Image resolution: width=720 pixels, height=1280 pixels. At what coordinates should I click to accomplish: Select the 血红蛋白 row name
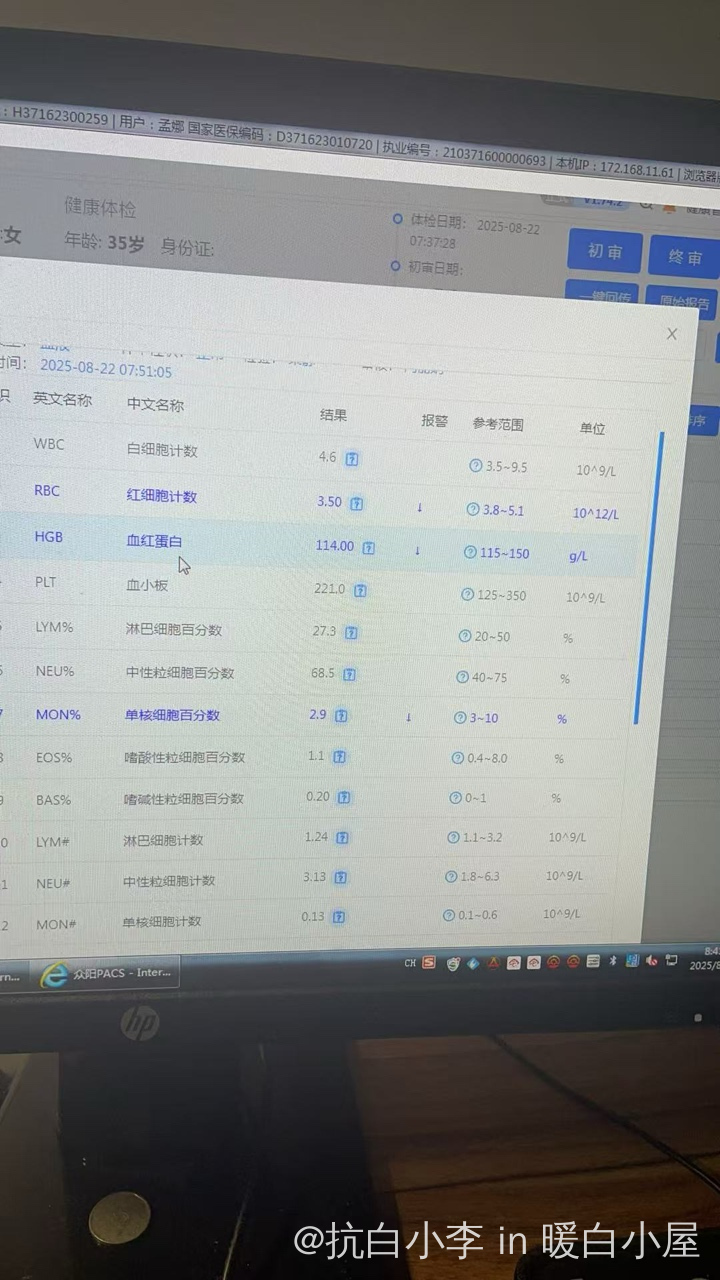point(154,541)
